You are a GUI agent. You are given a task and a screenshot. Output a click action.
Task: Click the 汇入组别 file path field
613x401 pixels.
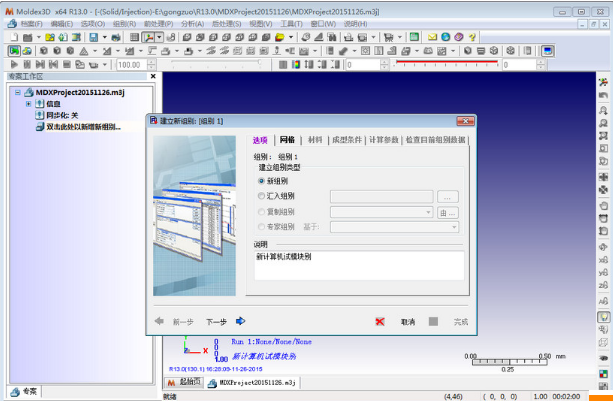tap(382, 196)
